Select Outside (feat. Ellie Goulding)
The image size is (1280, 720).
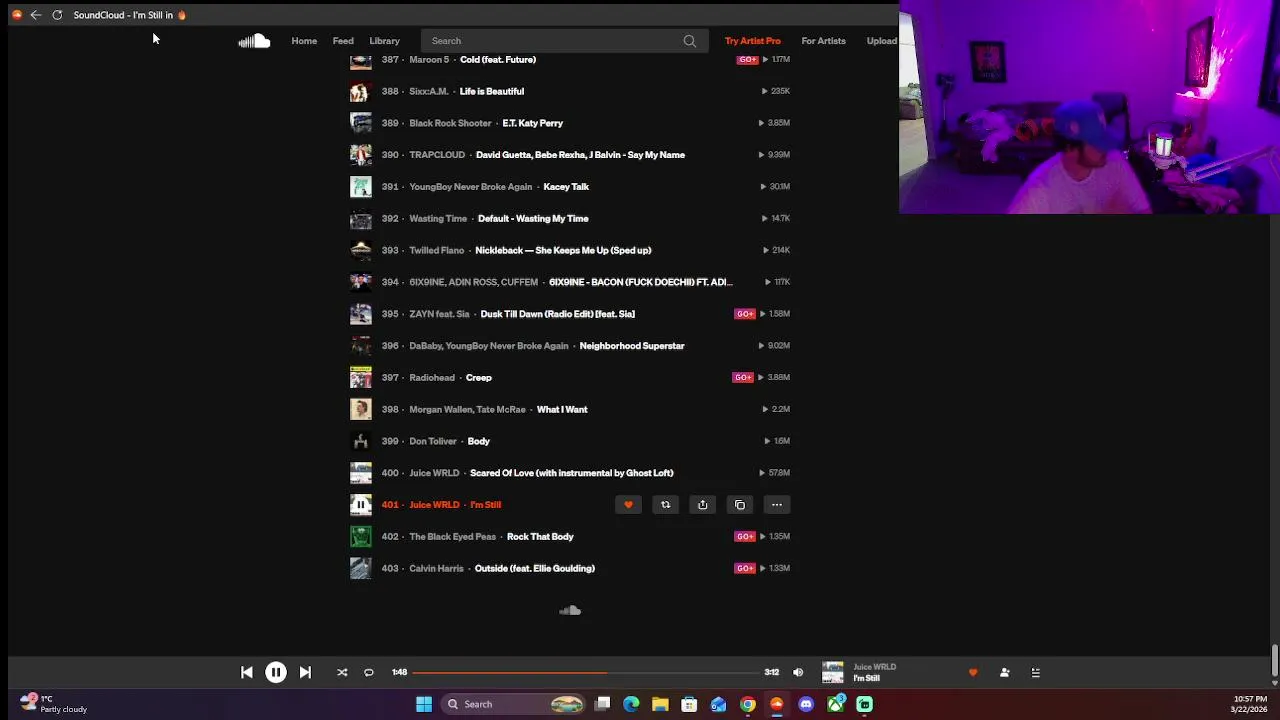click(x=535, y=569)
